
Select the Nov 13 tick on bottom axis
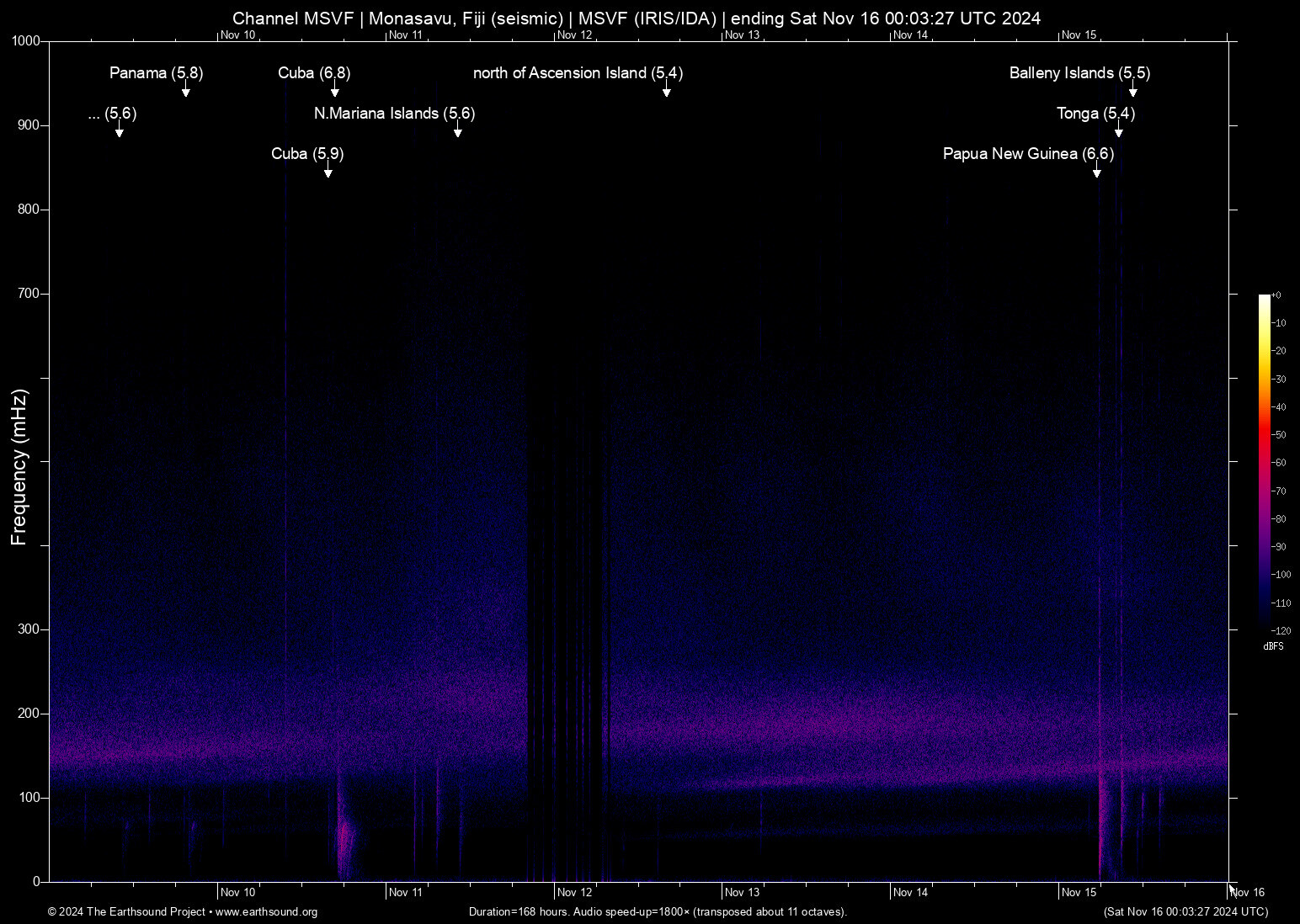coord(745,892)
